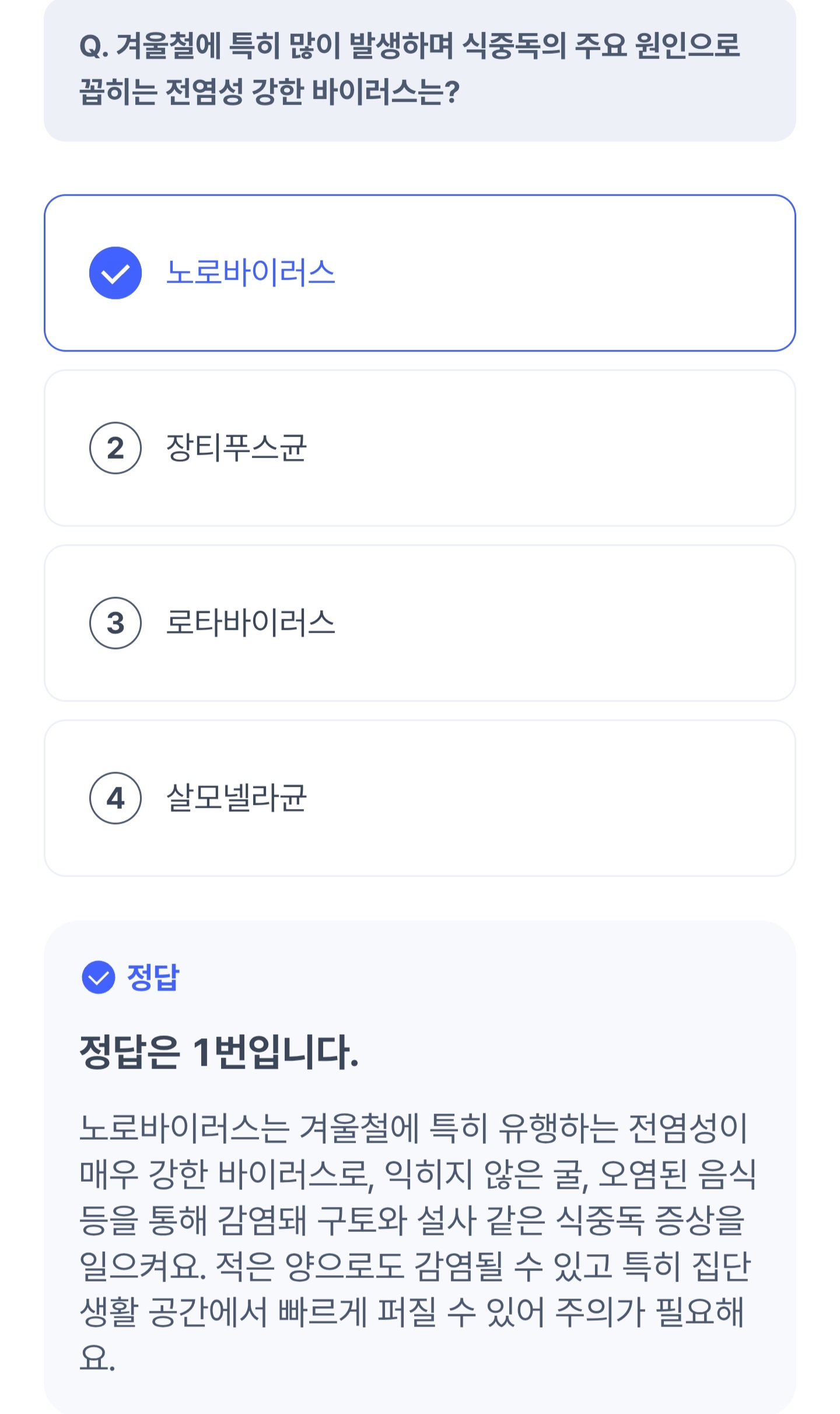Image resolution: width=840 pixels, height=1414 pixels.
Task: Click the final '요.' of the explanation
Action: (97, 1358)
